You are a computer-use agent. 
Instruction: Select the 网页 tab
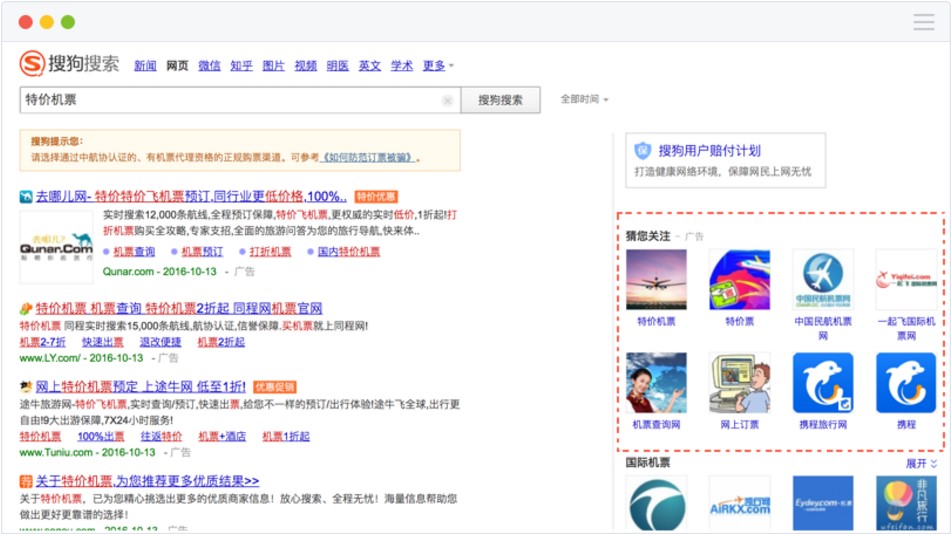177,66
